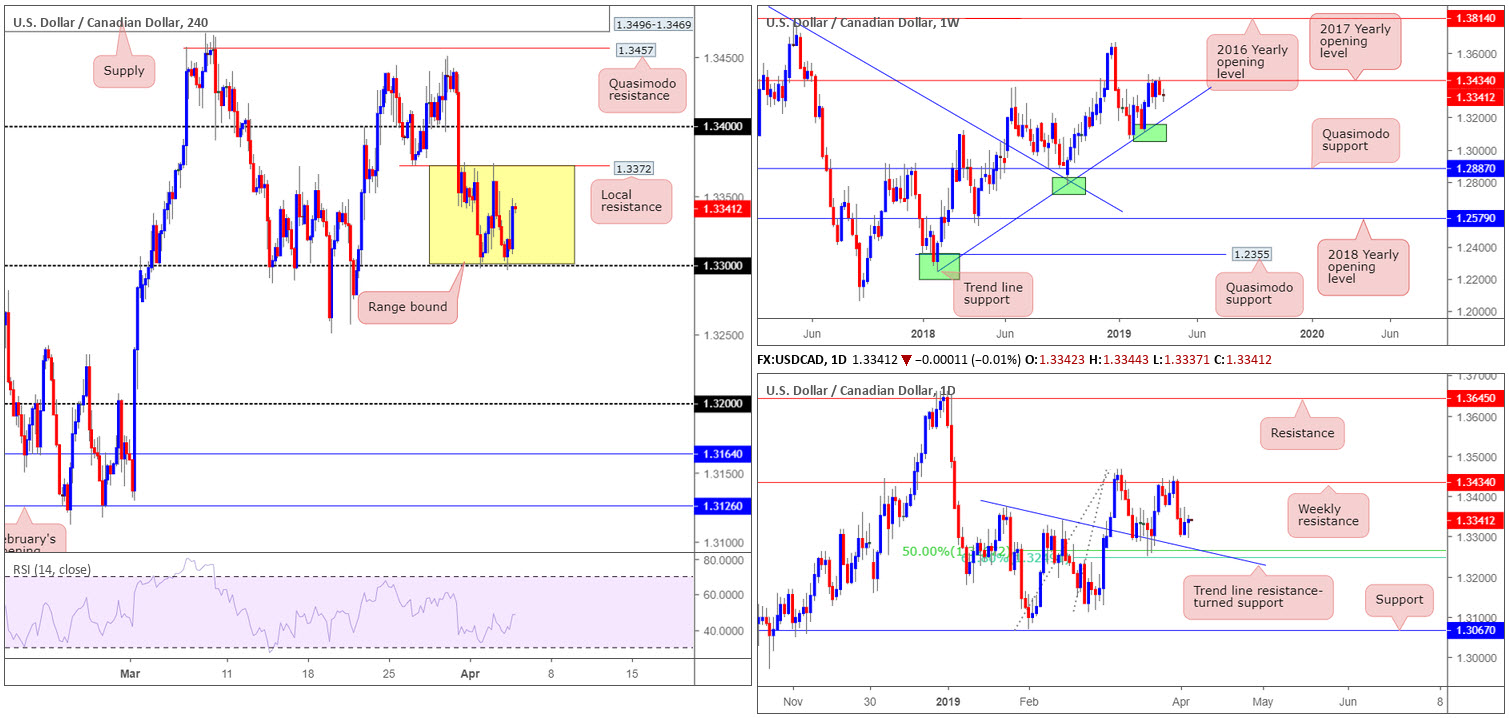Select the yellow range-bound rectangle
The width and height of the screenshot is (1509, 718).
(502, 215)
